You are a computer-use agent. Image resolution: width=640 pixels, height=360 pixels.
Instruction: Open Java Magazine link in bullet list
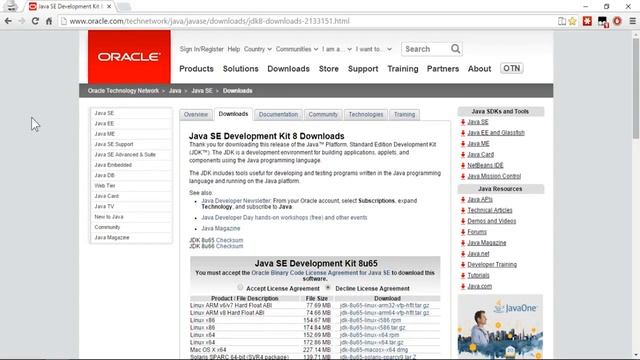[x=220, y=229]
